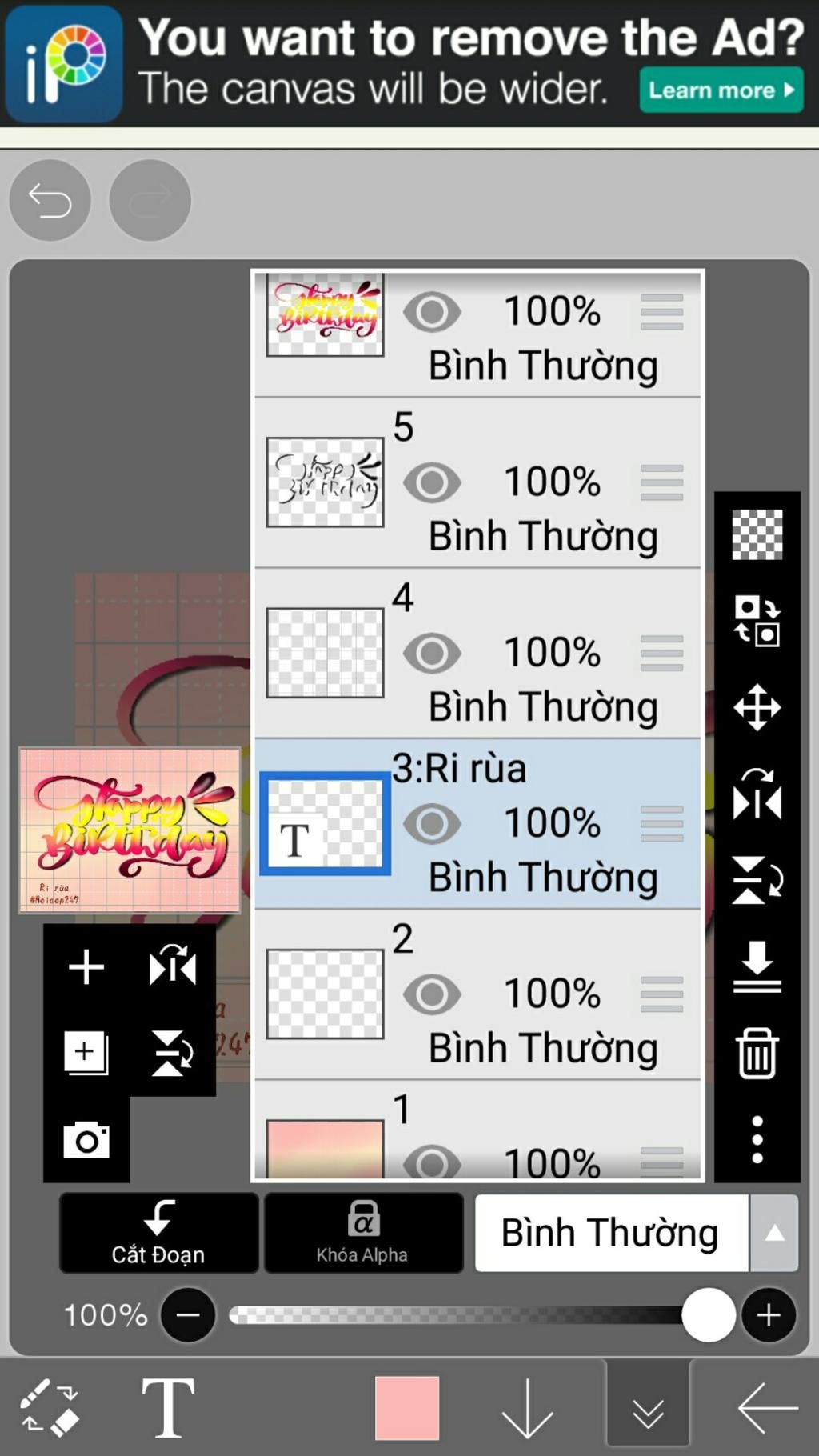Hide layer 5 with eye icon
This screenshot has width=819, height=1456.
coord(432,482)
